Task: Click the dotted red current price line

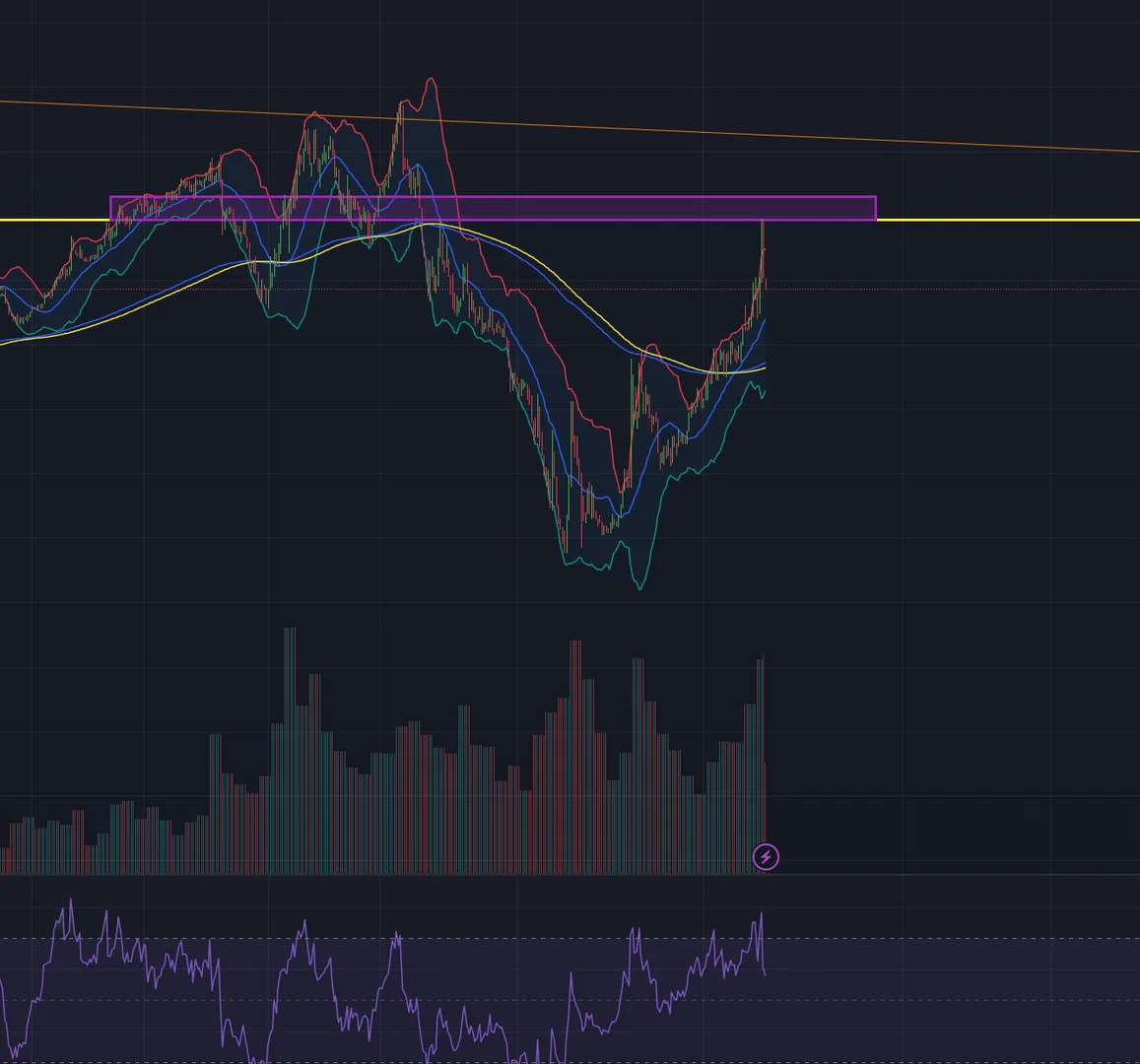Action: pyautogui.click(x=945, y=290)
